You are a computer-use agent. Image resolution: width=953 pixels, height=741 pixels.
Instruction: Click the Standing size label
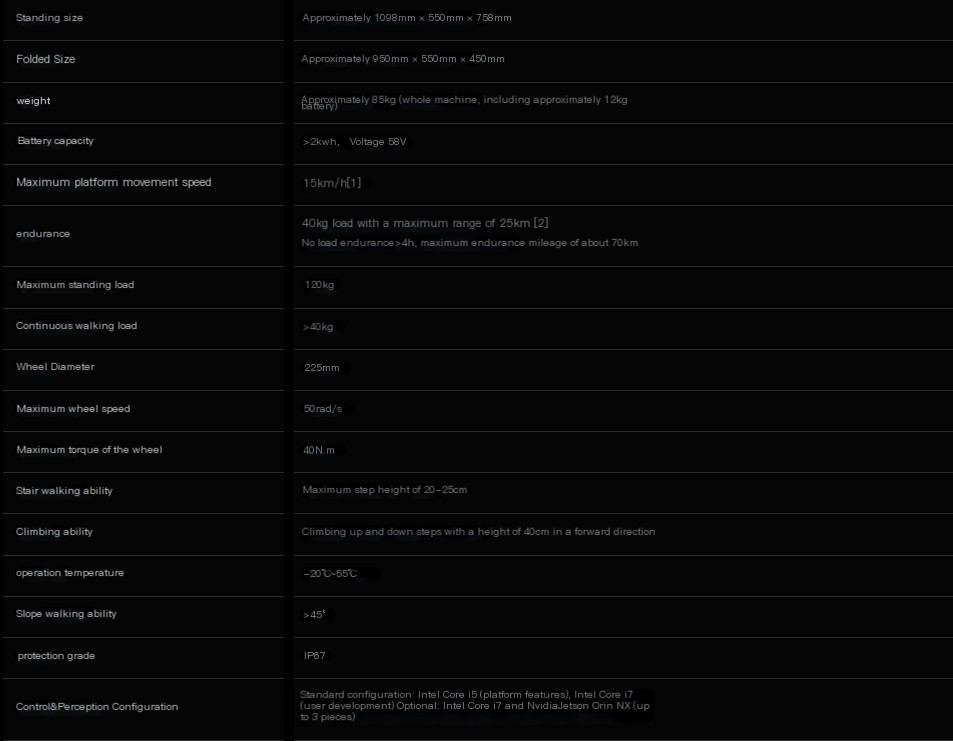(49, 18)
